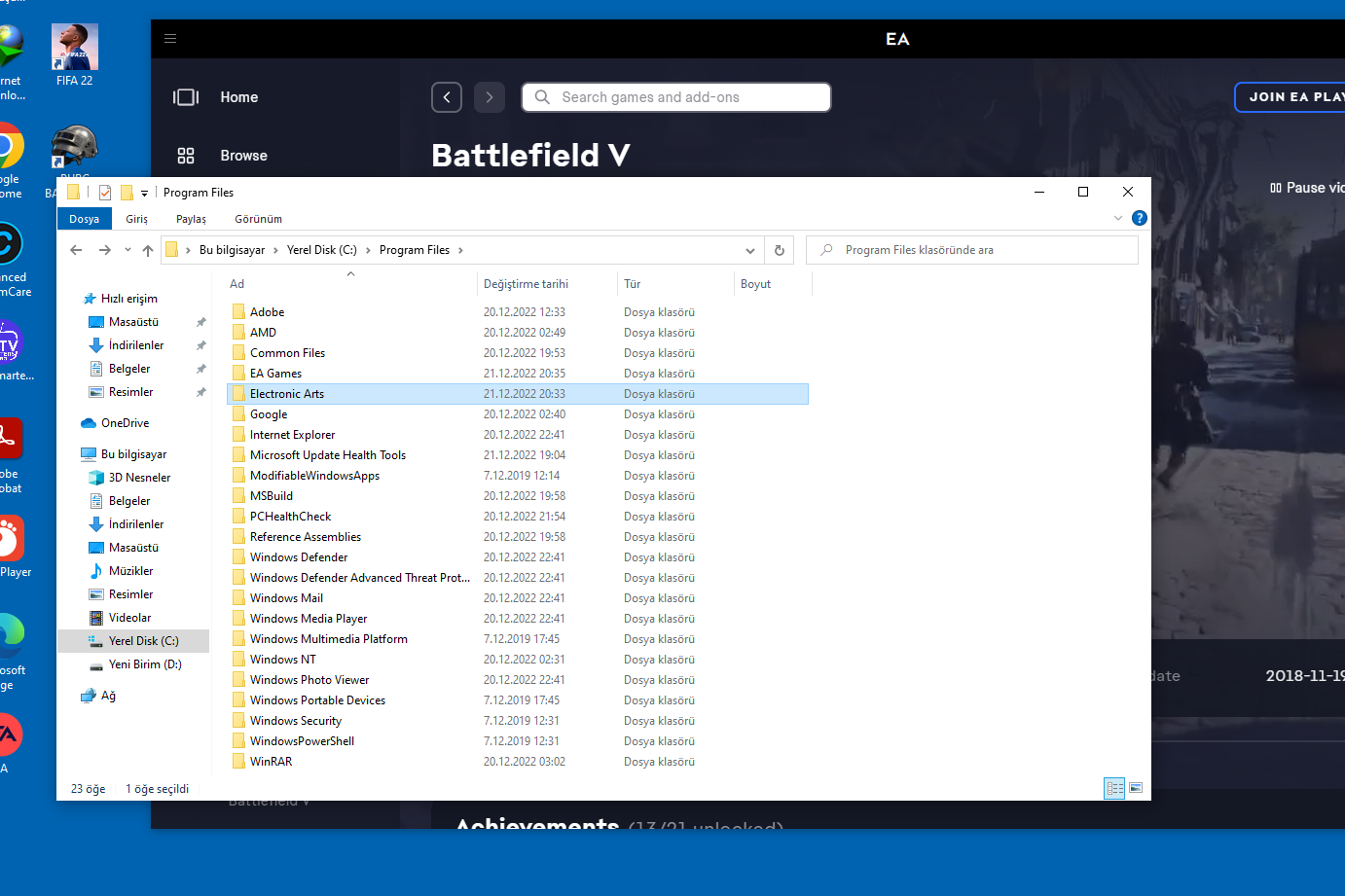Click the Browse grid icon in EA sidebar
The height and width of the screenshot is (896, 1345).
[186, 156]
